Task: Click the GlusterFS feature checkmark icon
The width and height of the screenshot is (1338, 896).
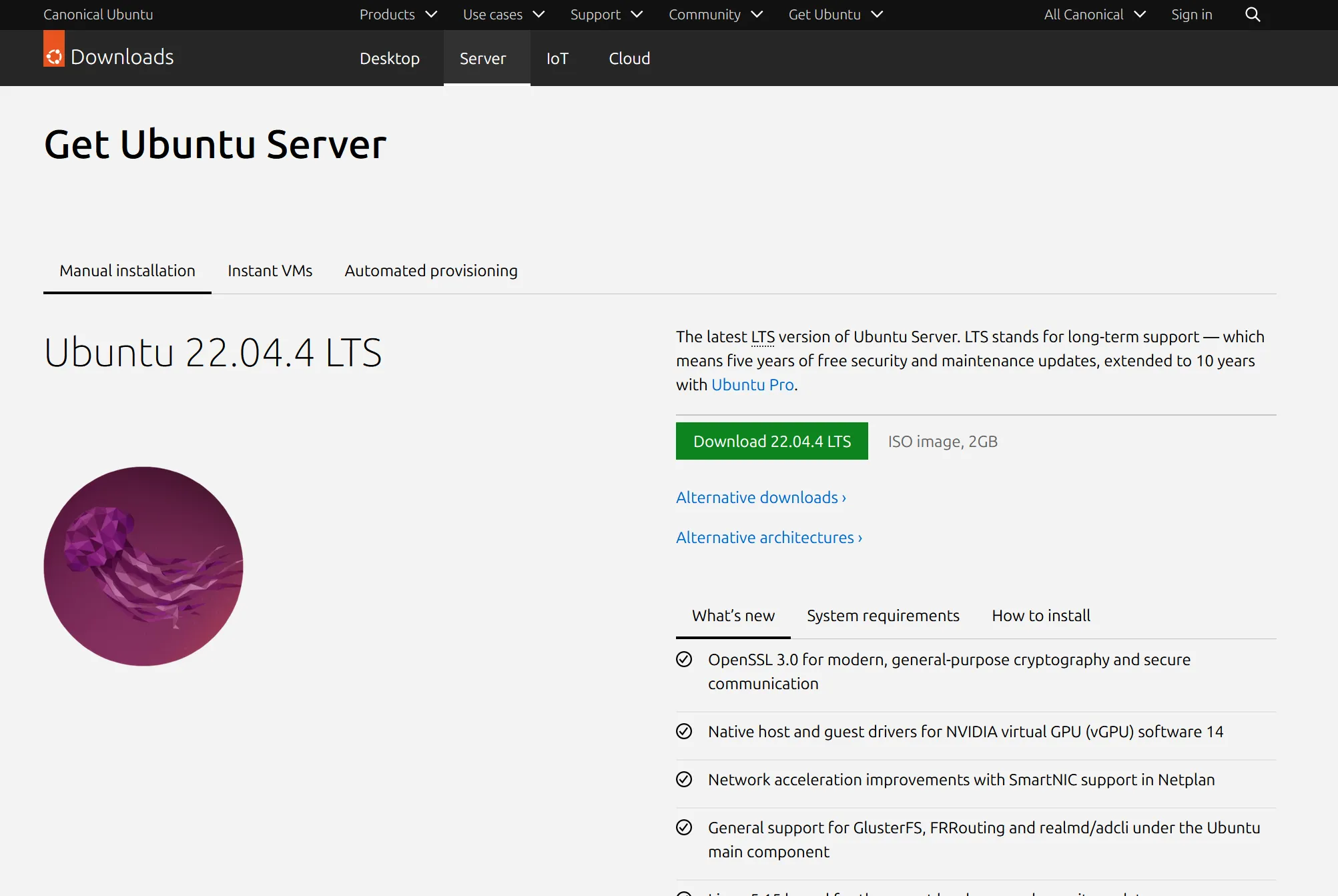Action: [x=684, y=827]
